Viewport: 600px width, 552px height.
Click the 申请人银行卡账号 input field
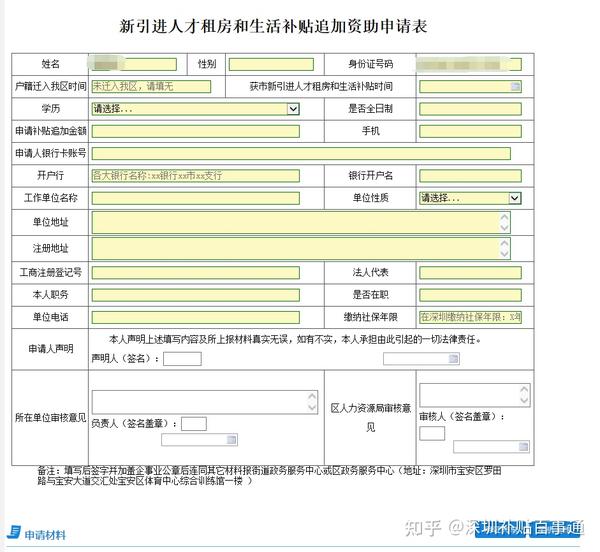coord(301,153)
